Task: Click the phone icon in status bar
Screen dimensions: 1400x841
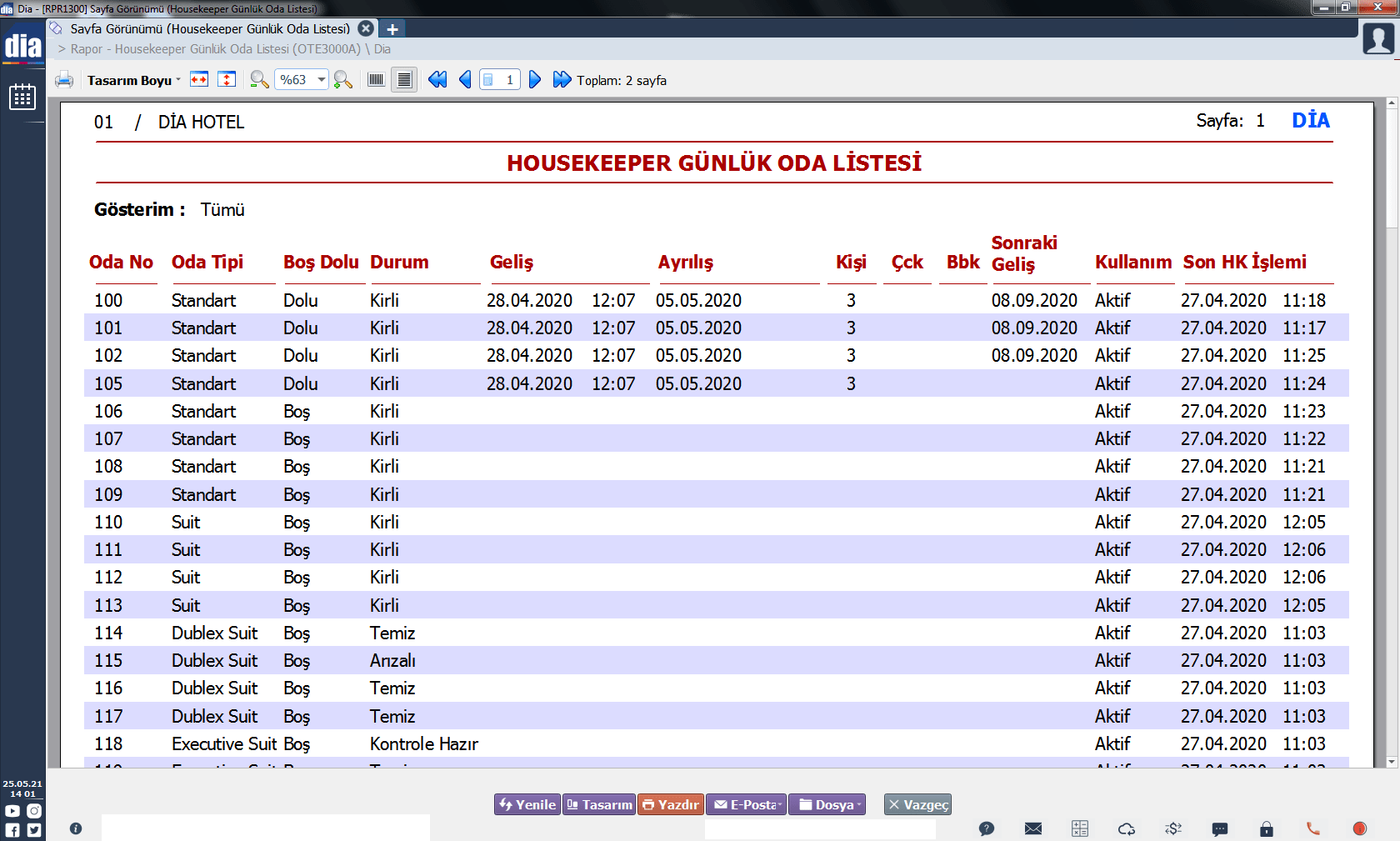Action: pos(1313,828)
